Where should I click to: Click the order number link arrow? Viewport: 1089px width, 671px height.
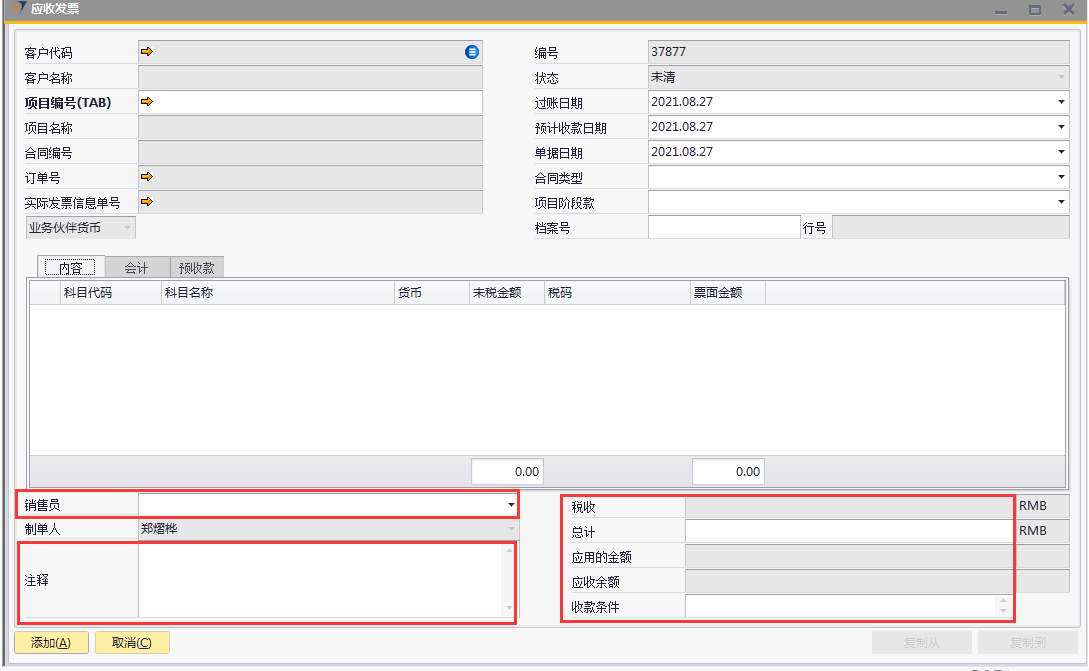tap(147, 177)
